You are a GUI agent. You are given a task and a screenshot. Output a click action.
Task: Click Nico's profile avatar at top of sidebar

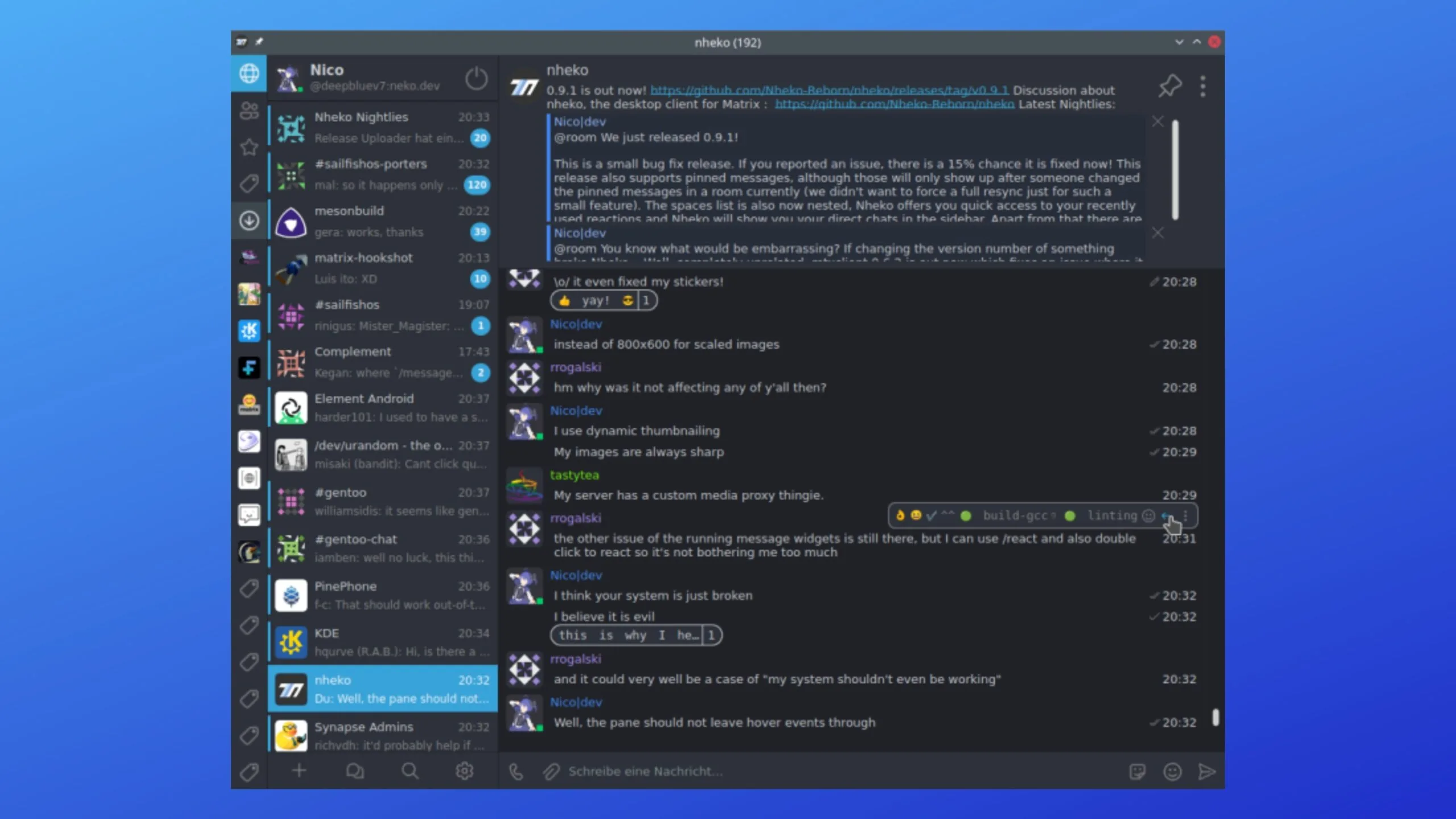tap(289, 78)
